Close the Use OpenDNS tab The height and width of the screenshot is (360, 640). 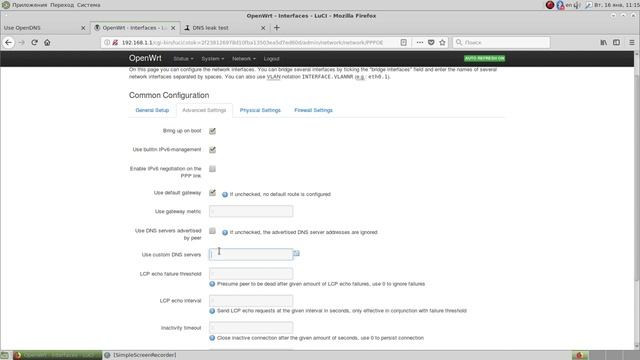point(83,28)
